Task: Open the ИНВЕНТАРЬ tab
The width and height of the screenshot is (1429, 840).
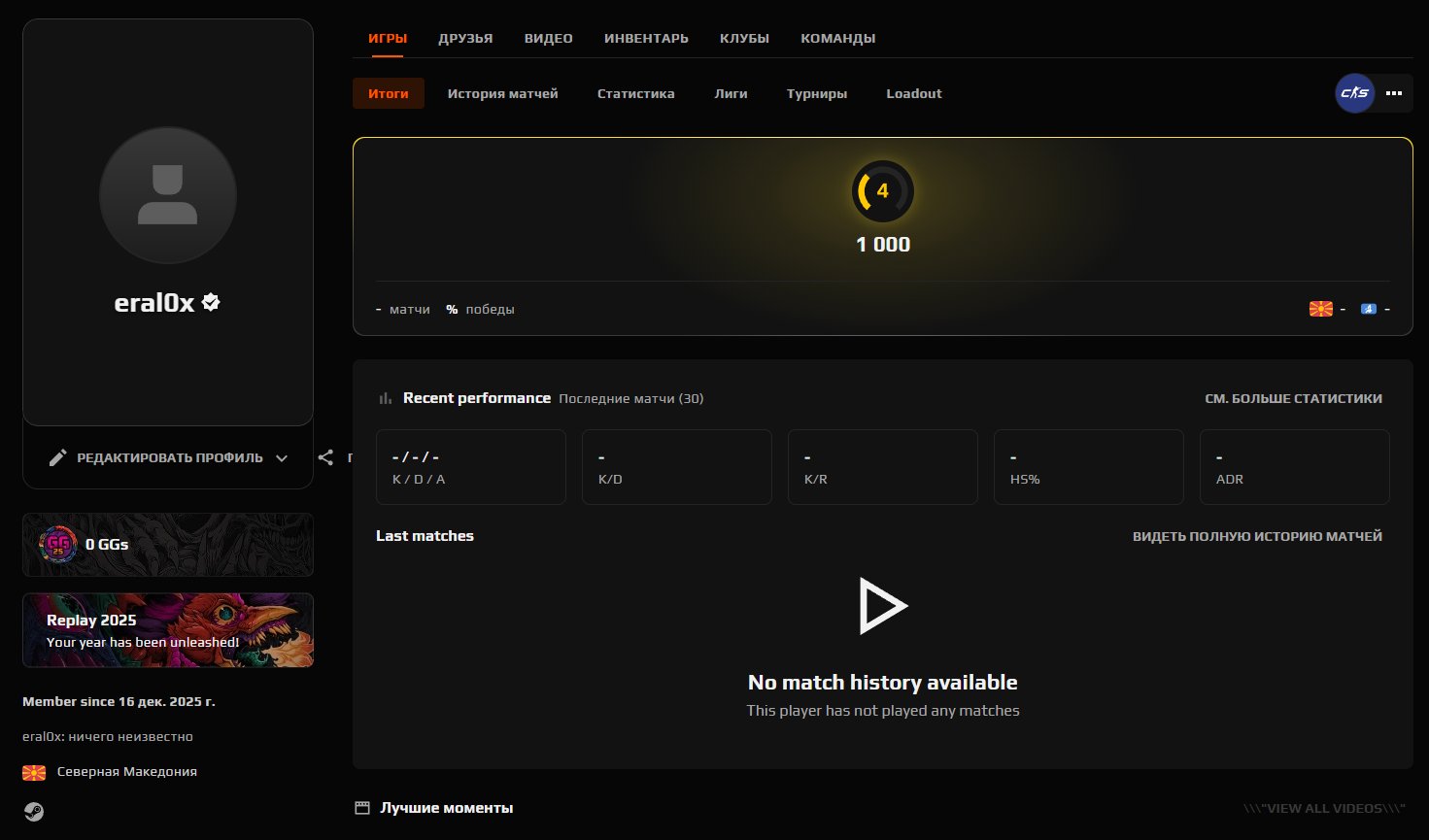Action: point(646,38)
